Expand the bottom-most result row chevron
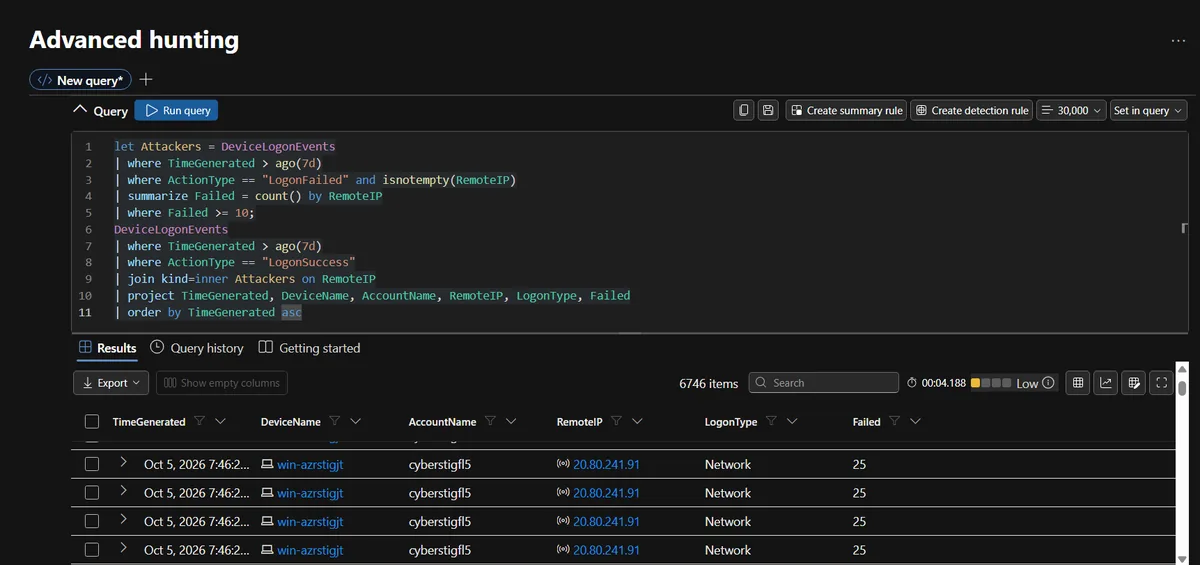The width and height of the screenshot is (1200, 565). point(123,548)
